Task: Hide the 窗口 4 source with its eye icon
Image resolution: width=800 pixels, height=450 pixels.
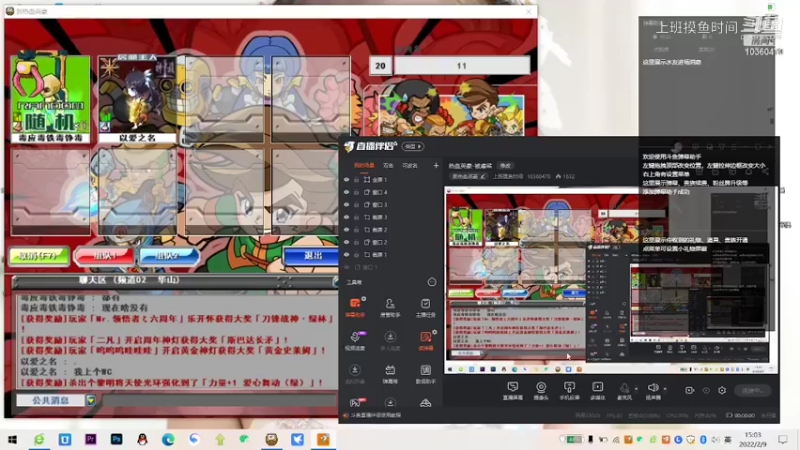Action: [x=346, y=192]
